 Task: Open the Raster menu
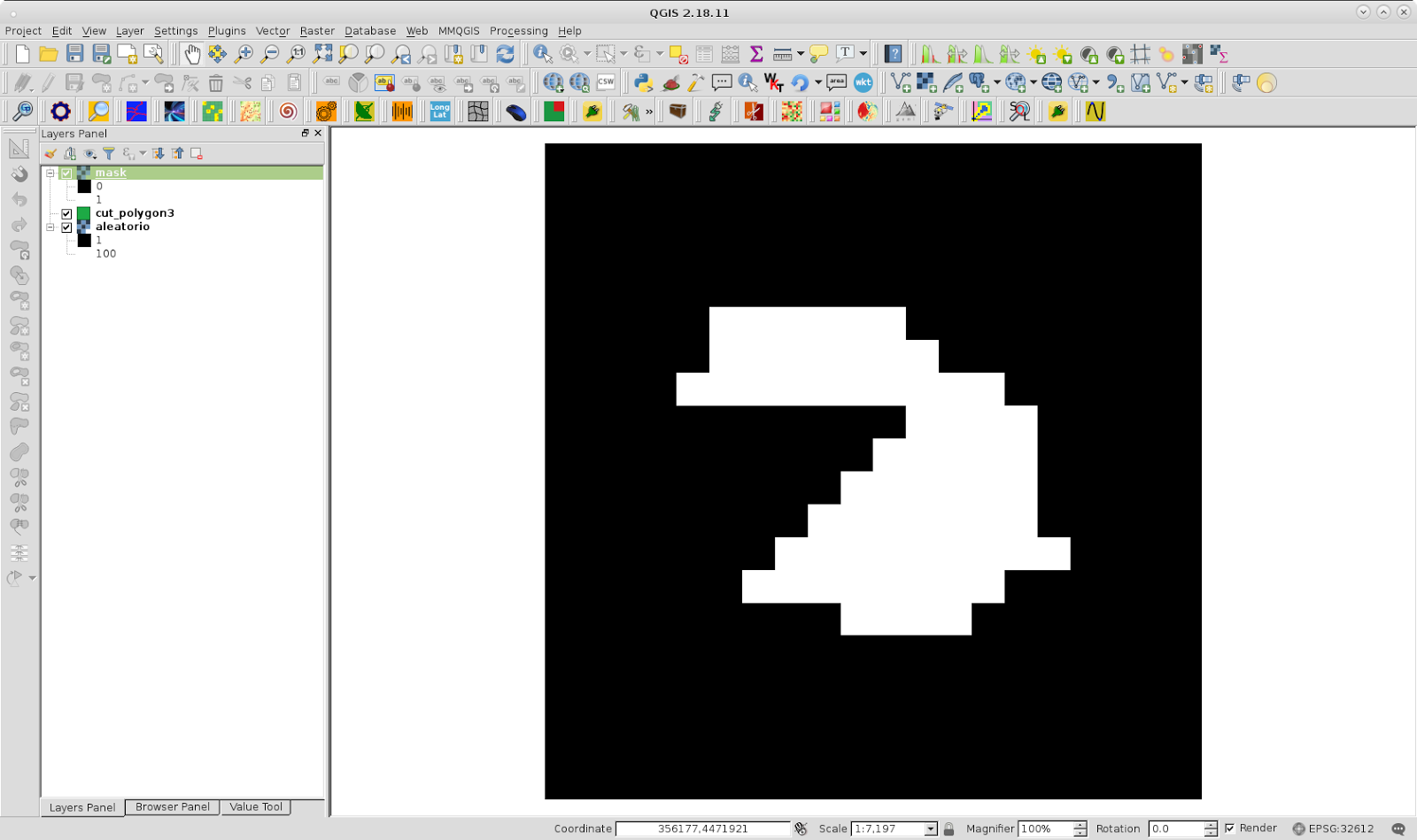click(x=317, y=30)
